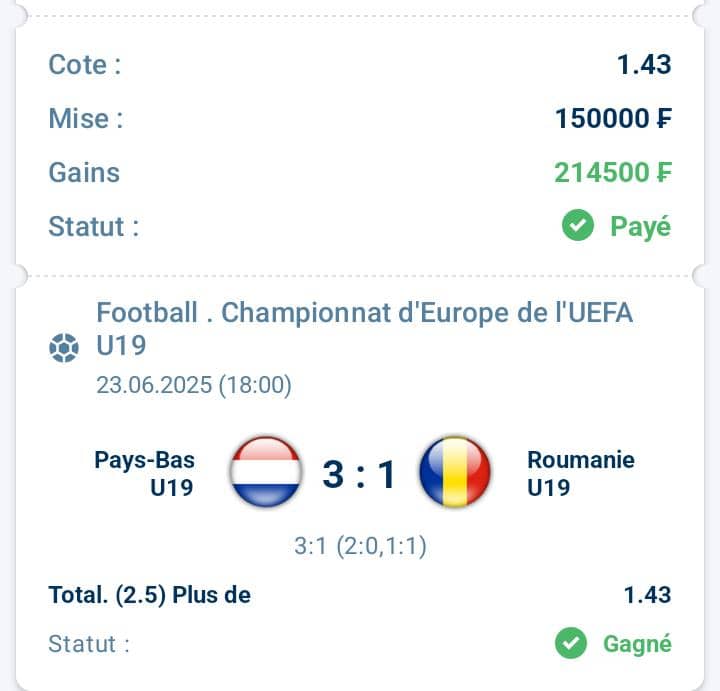The image size is (720, 691).
Task: Click the bet odds 1.43 beside Total
Action: click(x=647, y=595)
